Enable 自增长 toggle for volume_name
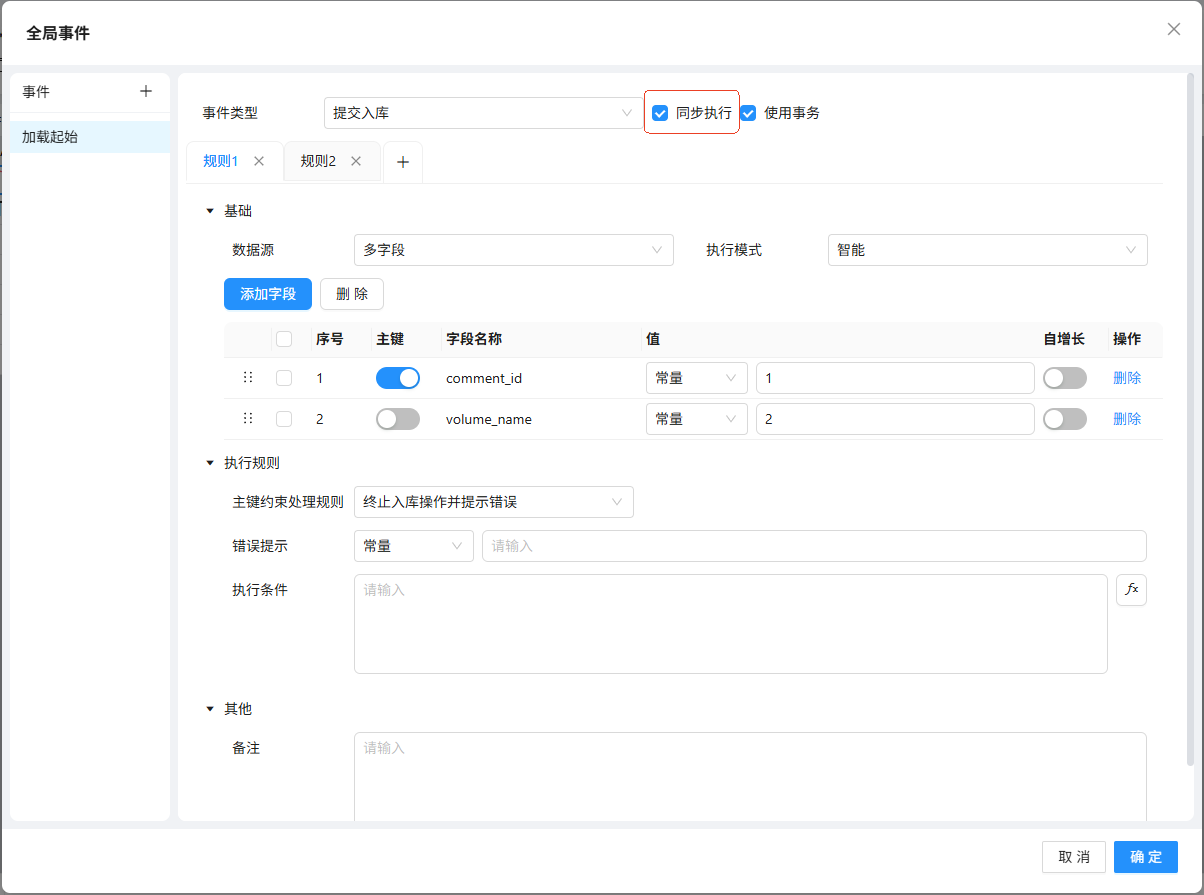The height and width of the screenshot is (895, 1204). pyautogui.click(x=1064, y=419)
